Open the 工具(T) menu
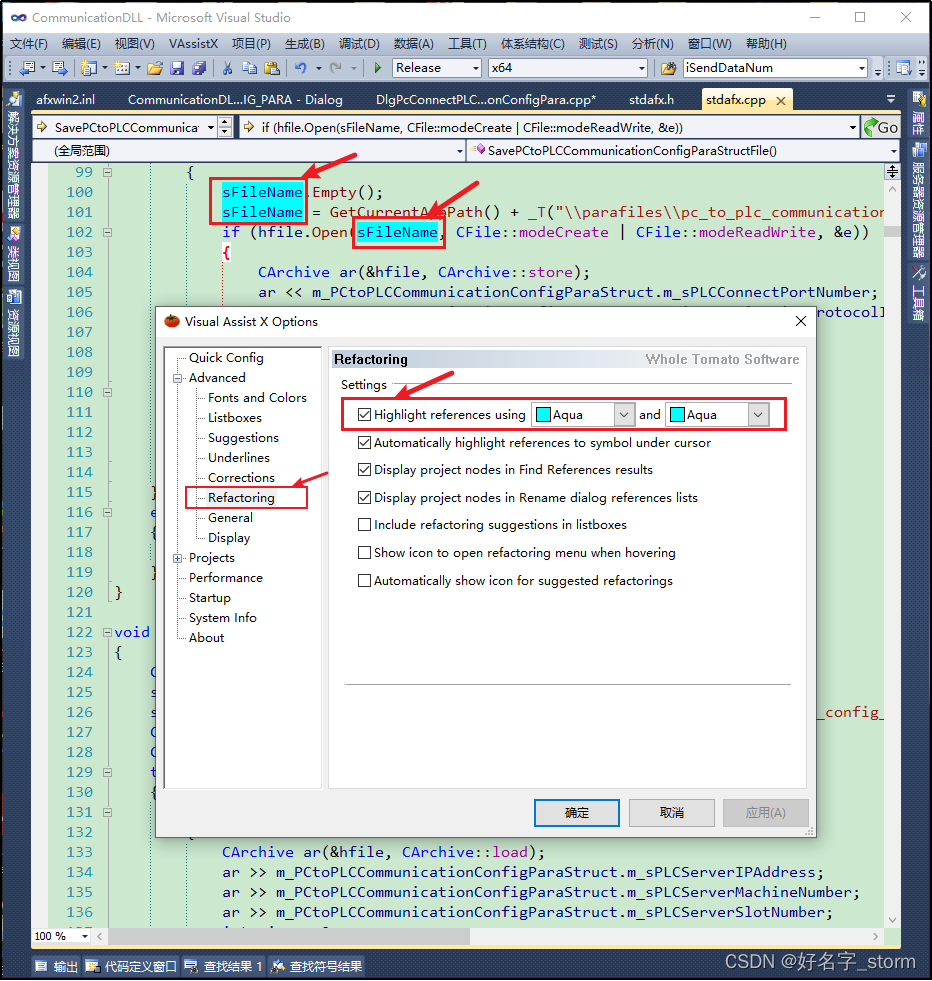Viewport: 932px width, 981px height. point(467,44)
